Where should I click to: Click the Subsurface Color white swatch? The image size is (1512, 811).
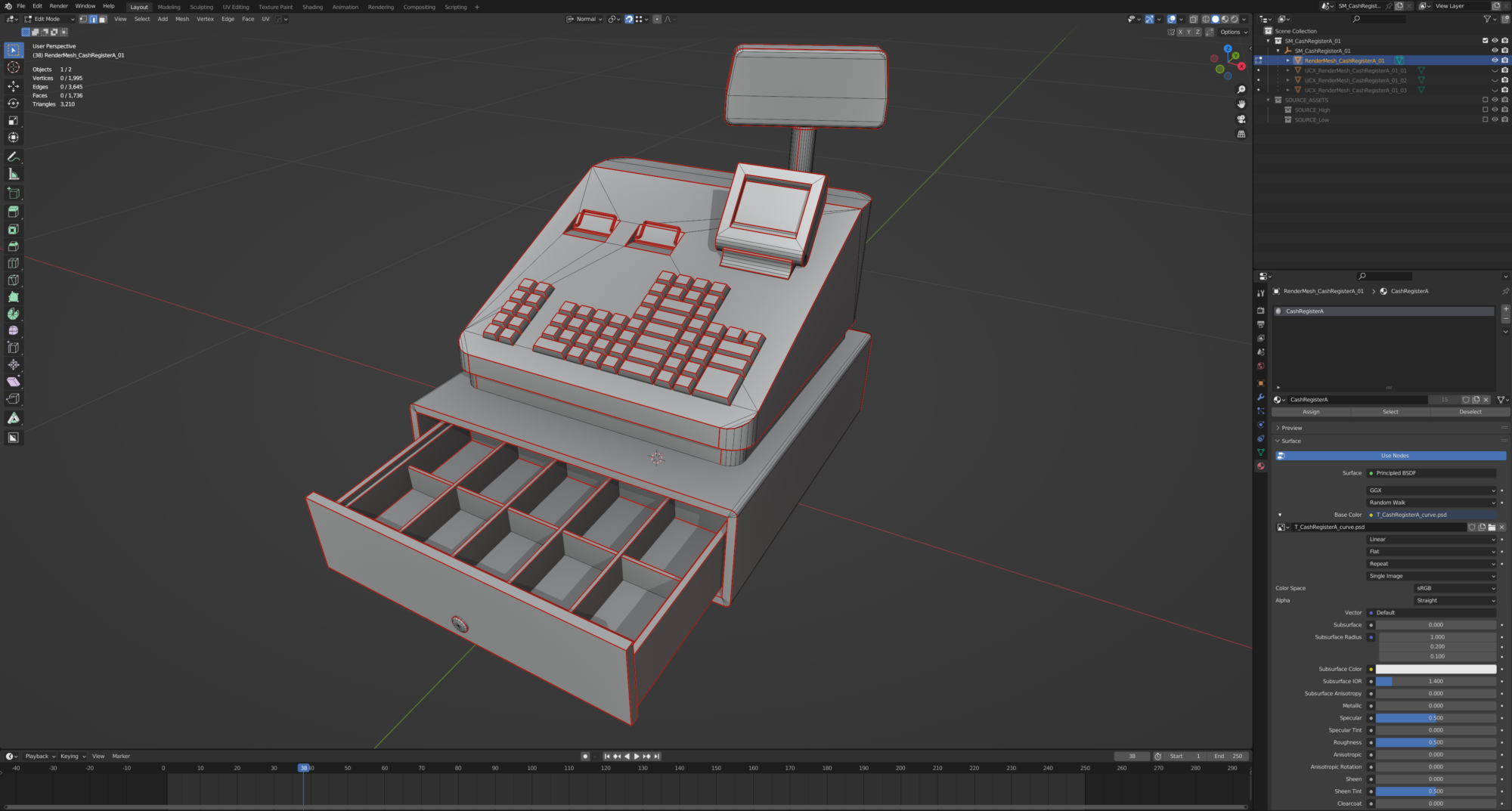(x=1436, y=669)
